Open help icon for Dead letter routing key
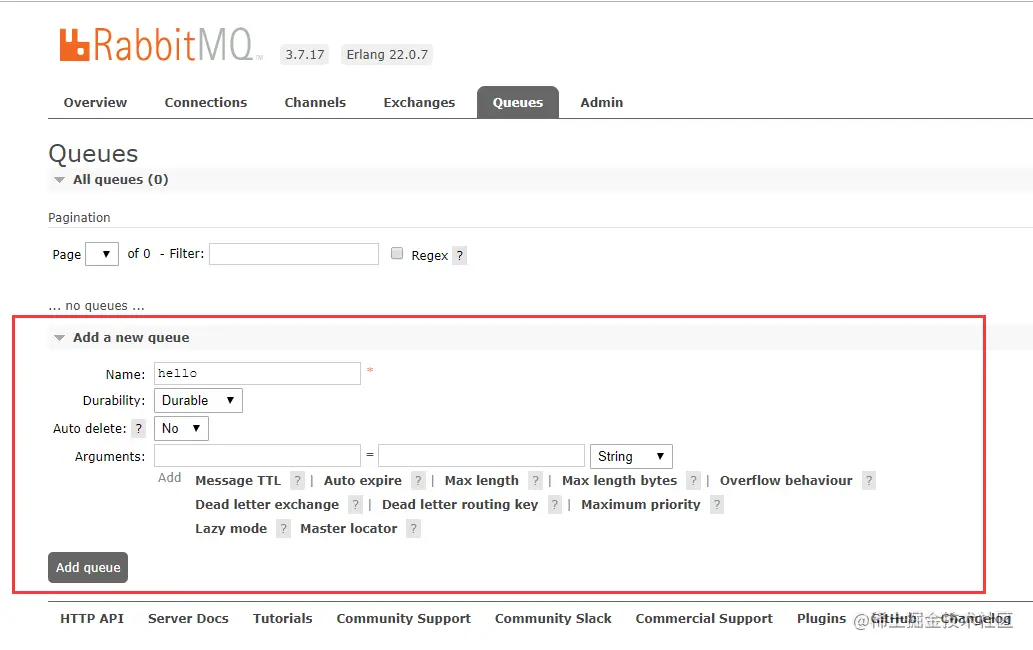 555,505
